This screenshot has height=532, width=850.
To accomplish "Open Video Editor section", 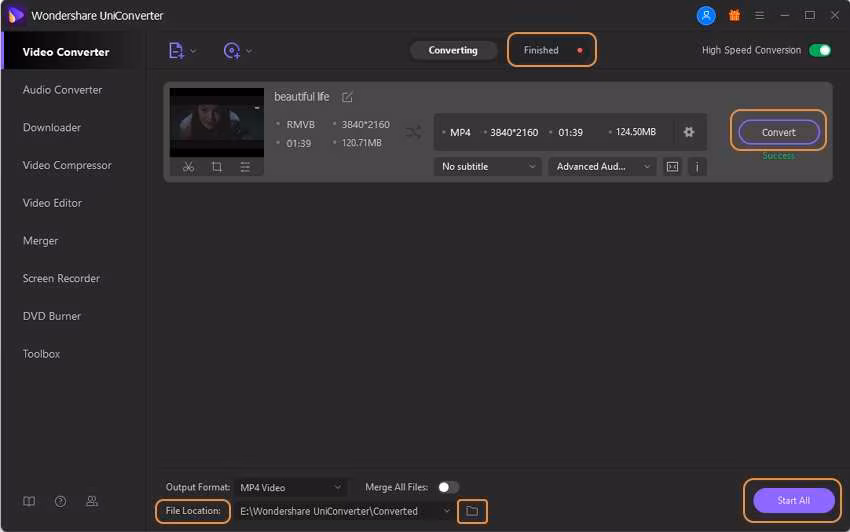I will click(52, 203).
